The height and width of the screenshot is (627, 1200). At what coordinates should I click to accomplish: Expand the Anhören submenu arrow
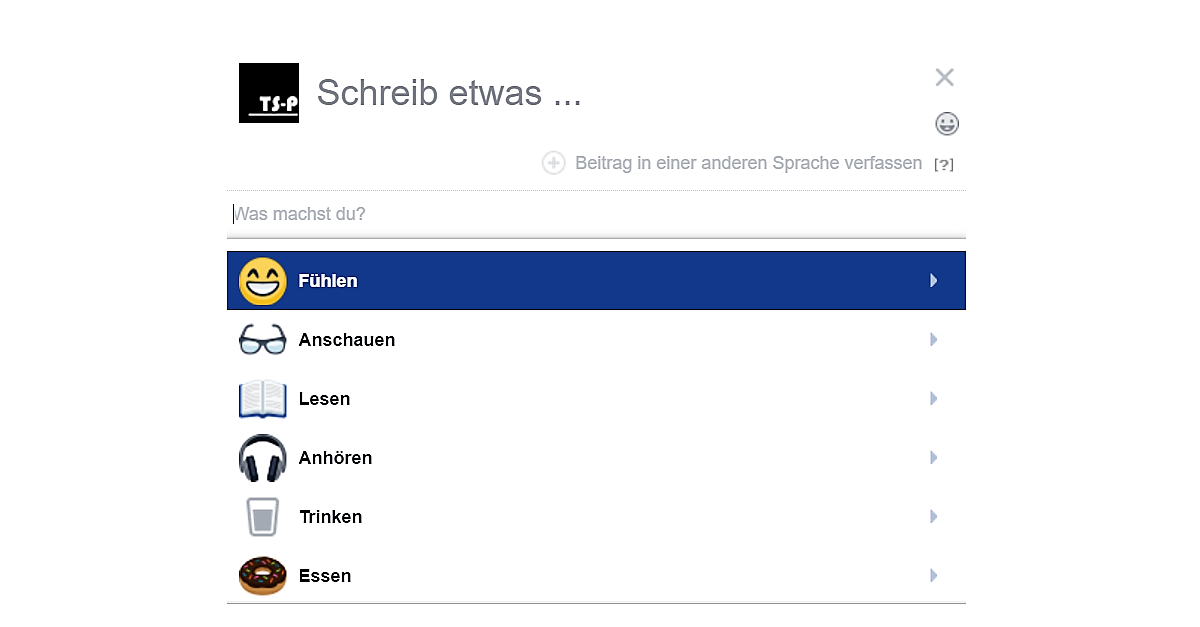(x=933, y=458)
